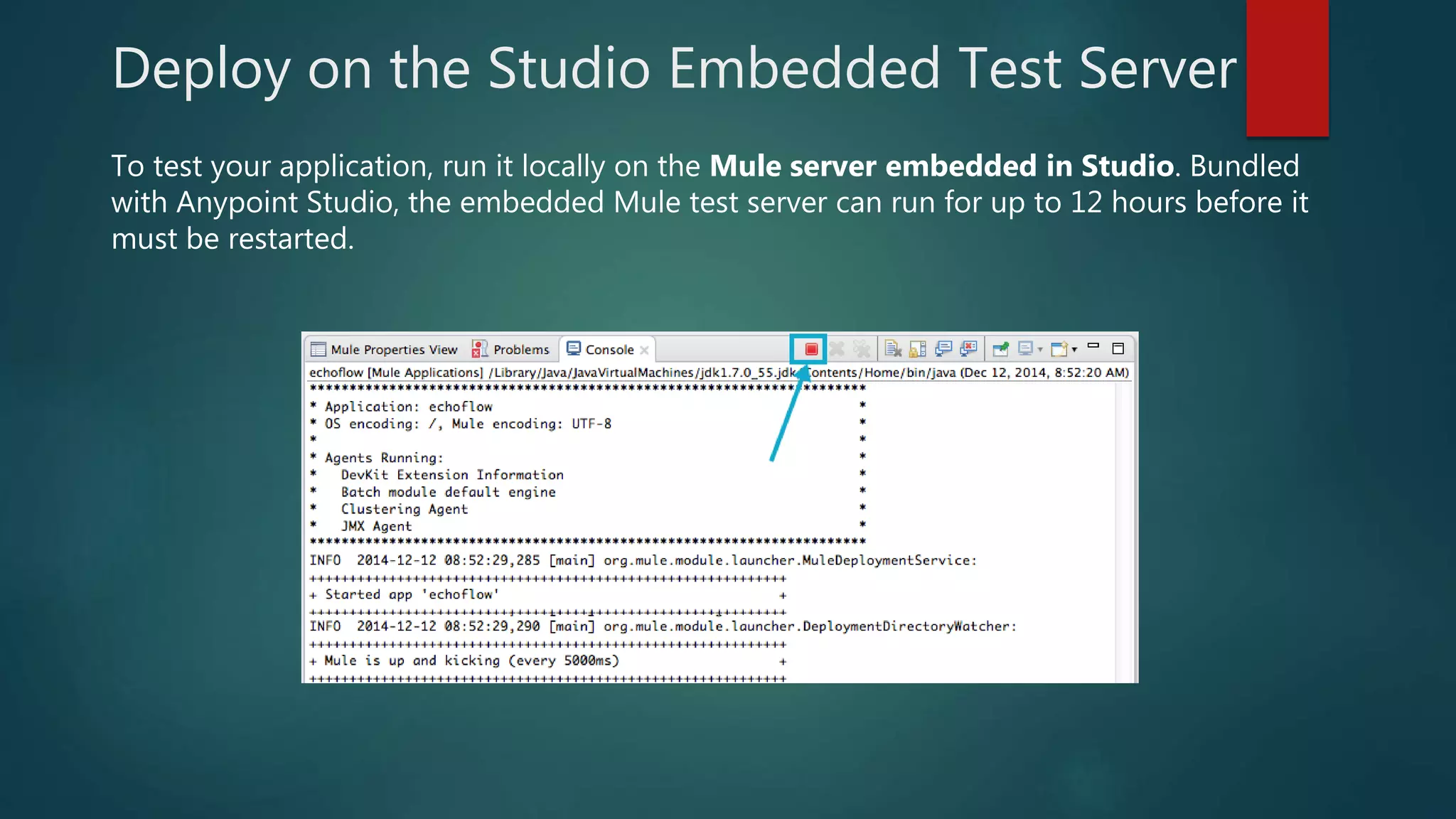Stop the running Mule application

pyautogui.click(x=810, y=349)
